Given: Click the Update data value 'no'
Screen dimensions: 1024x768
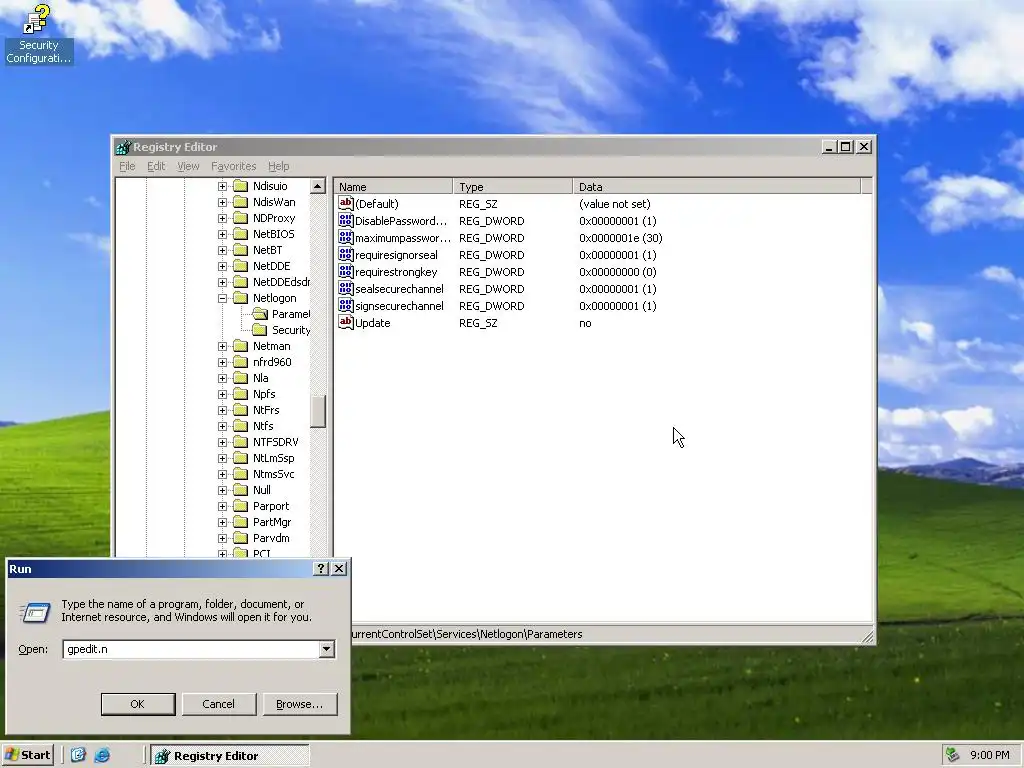Looking at the screenshot, I should [585, 323].
